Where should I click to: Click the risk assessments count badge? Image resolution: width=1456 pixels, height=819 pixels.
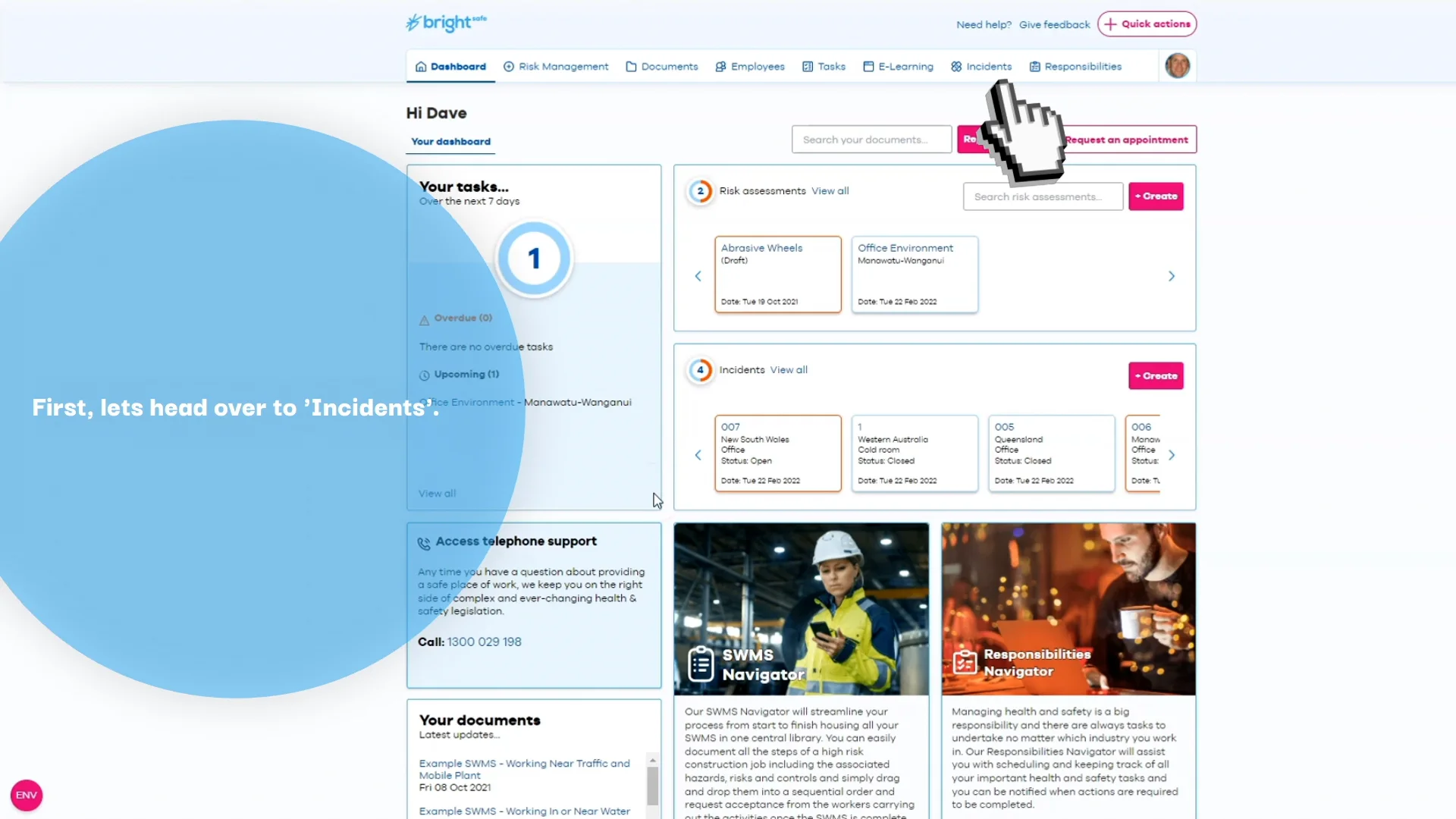(700, 191)
